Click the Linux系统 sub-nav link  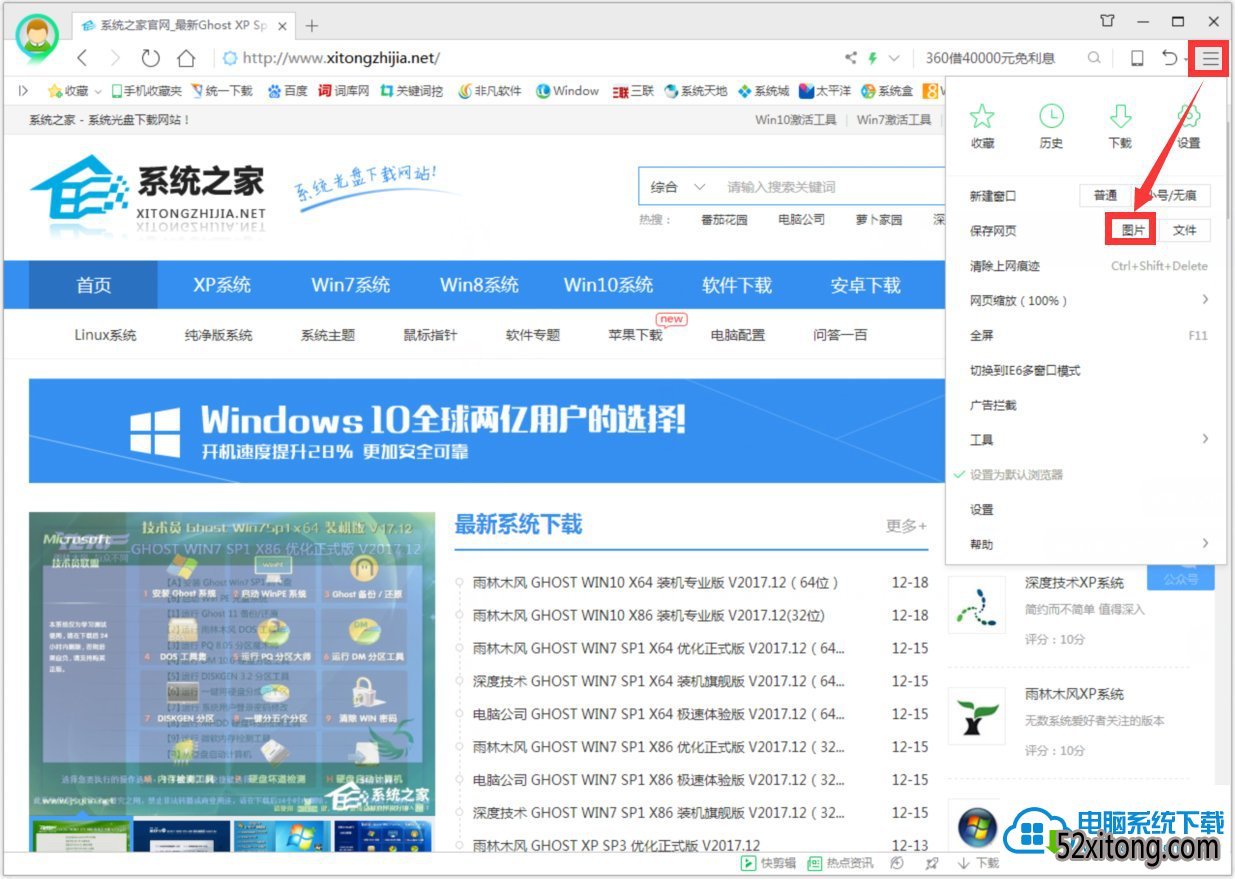[x=105, y=335]
